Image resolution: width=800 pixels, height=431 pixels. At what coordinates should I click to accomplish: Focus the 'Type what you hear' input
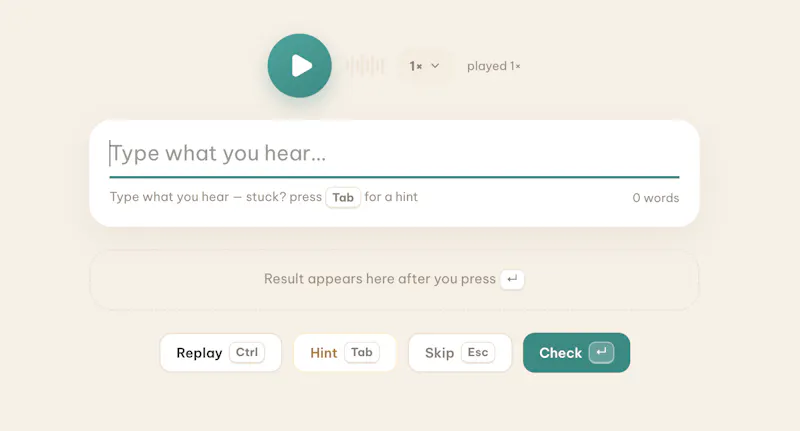point(394,153)
